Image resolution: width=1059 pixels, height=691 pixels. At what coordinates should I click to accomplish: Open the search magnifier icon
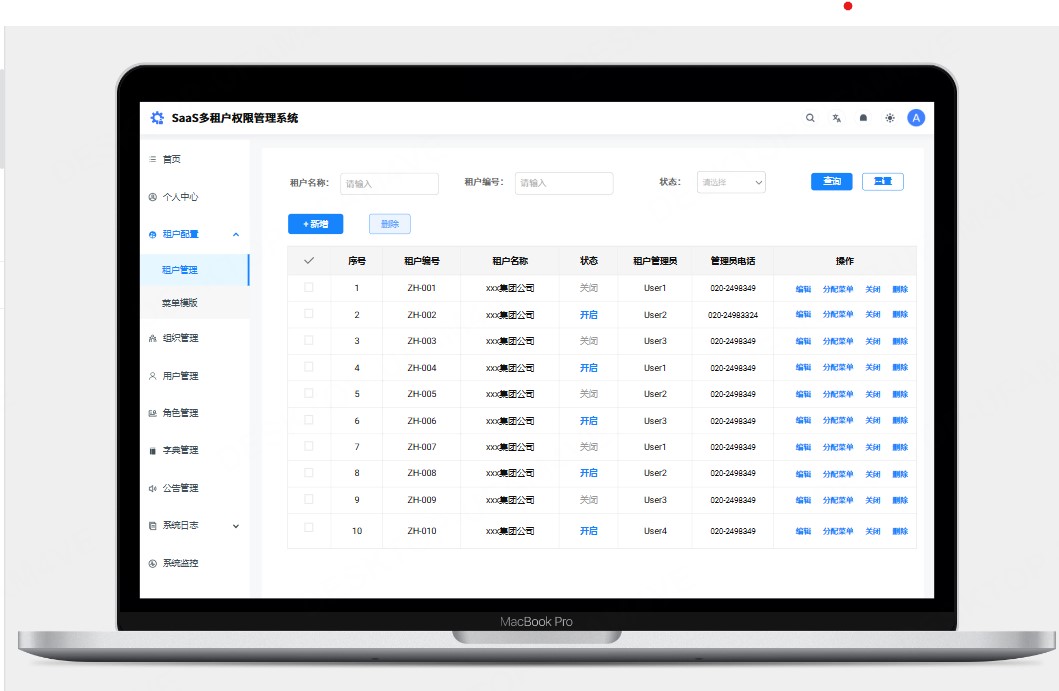coord(810,118)
